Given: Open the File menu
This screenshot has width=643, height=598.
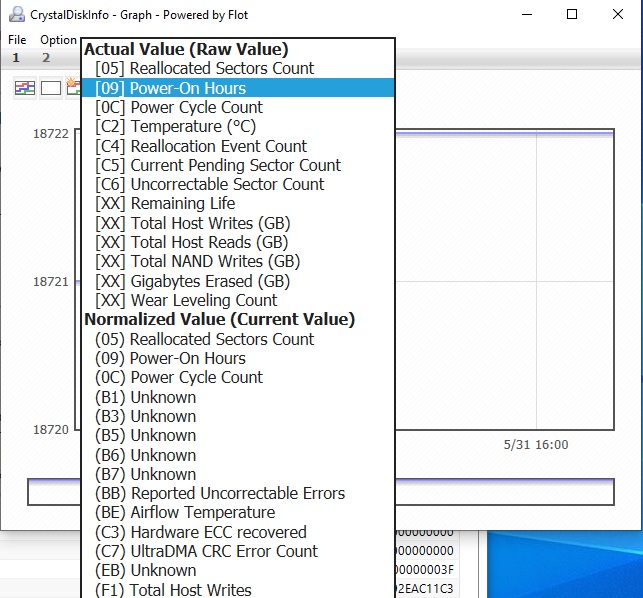Looking at the screenshot, I should tap(17, 40).
